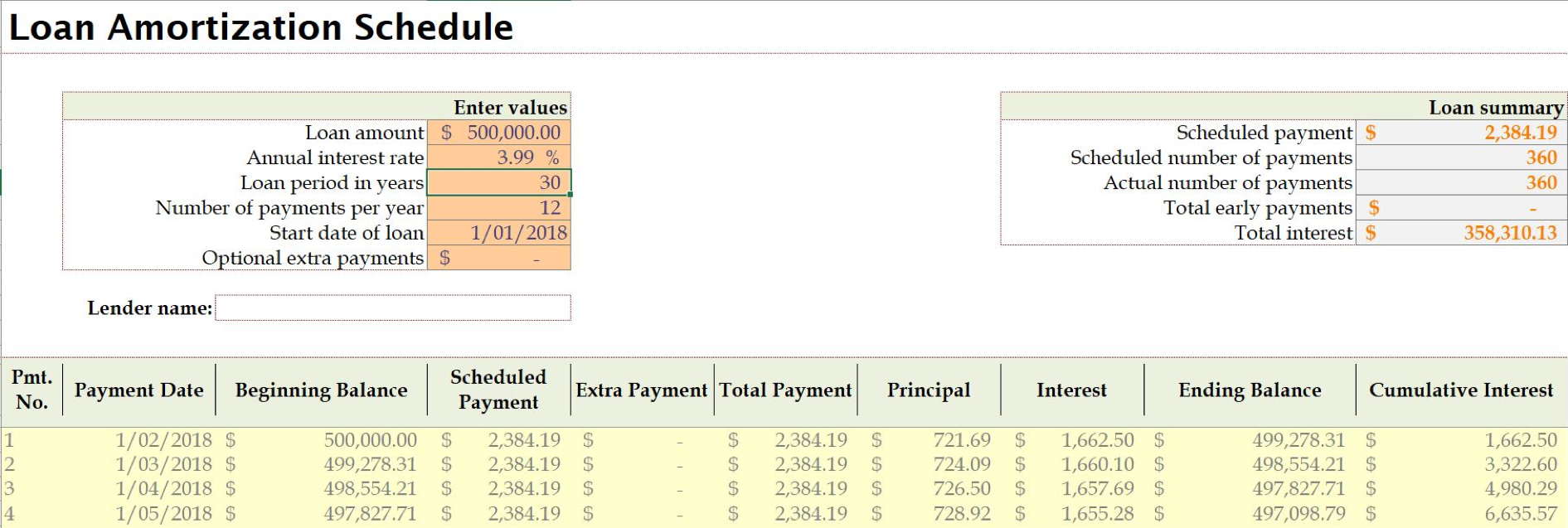
Task: Click the Total interest summary value
Action: tap(1460, 233)
